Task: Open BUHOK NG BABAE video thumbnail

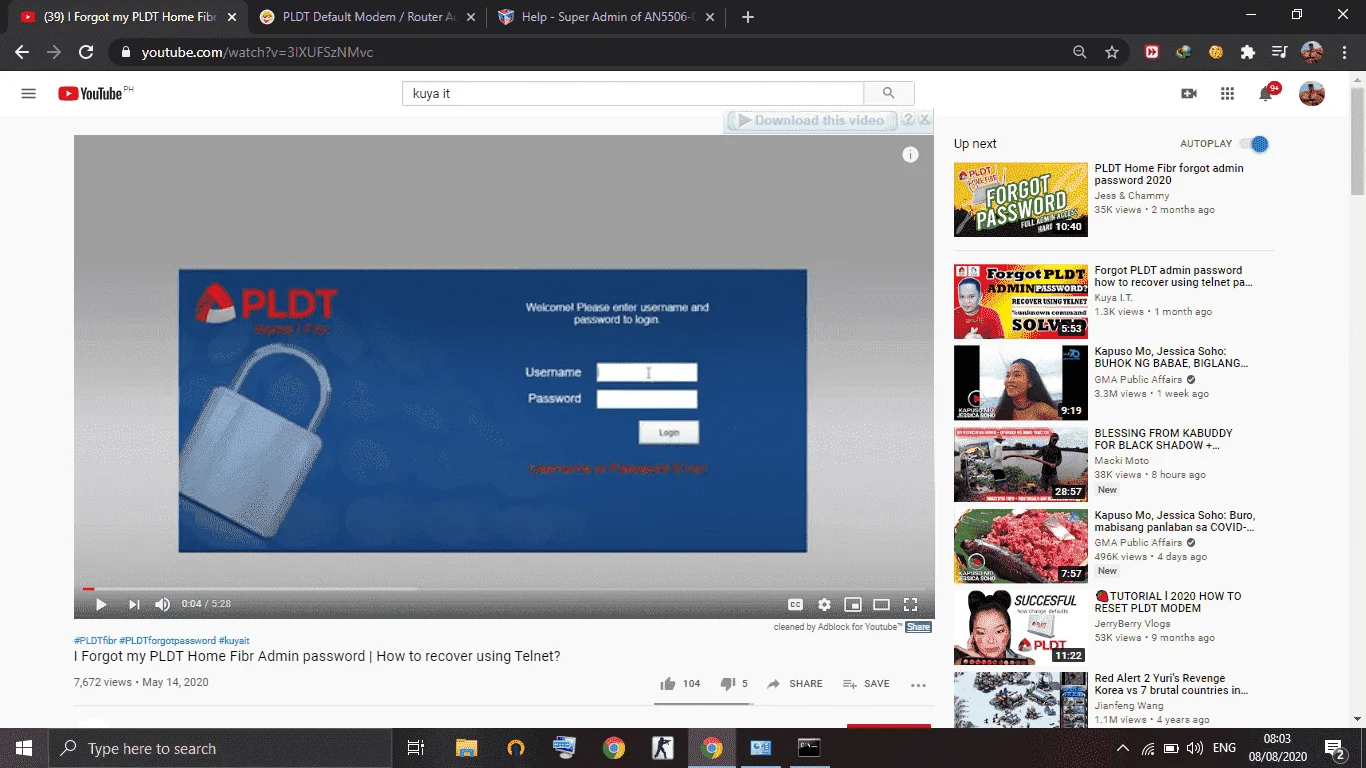Action: click(x=1020, y=382)
